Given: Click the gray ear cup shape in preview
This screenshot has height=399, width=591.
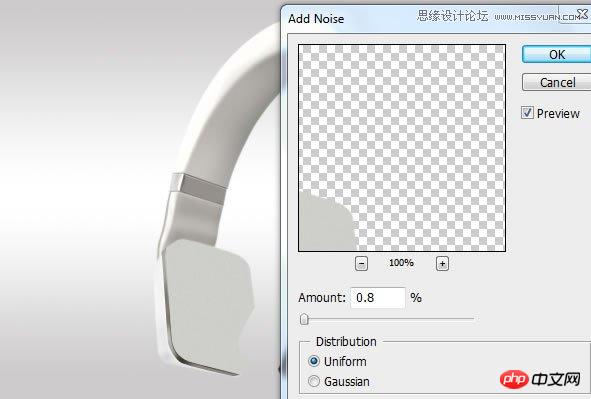Looking at the screenshot, I should click(327, 222).
